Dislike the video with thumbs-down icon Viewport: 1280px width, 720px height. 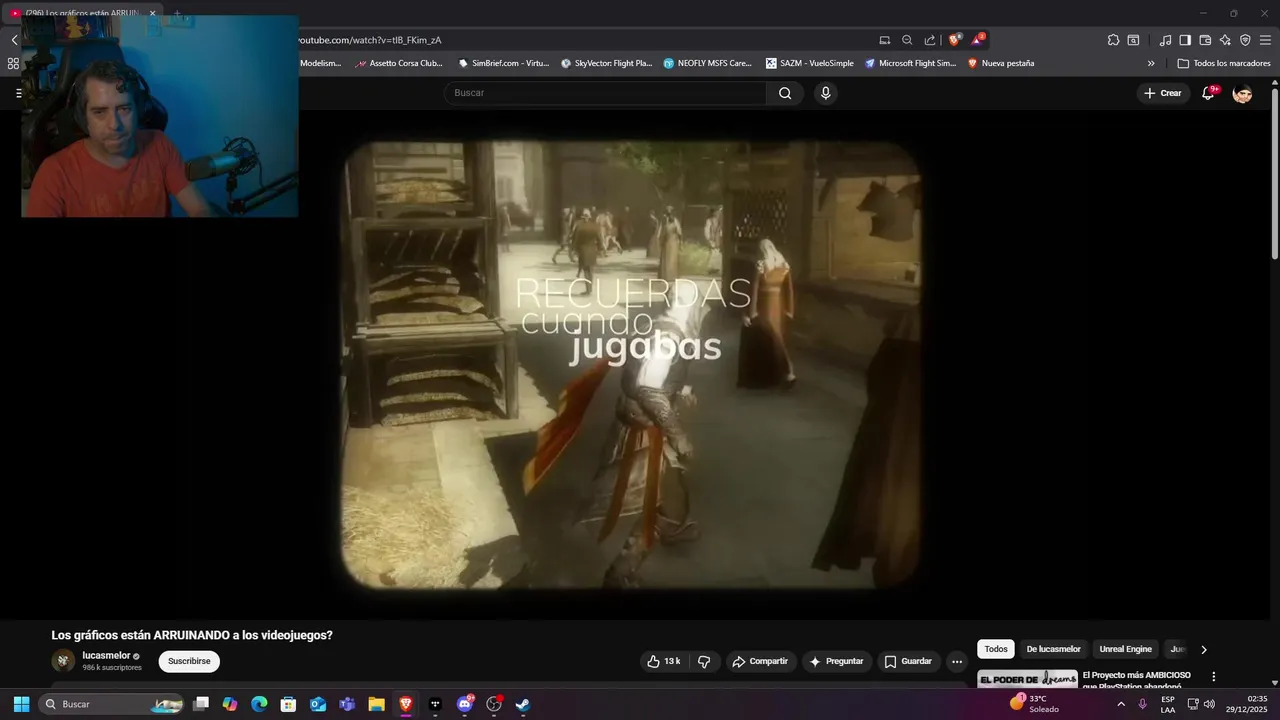[704, 661]
